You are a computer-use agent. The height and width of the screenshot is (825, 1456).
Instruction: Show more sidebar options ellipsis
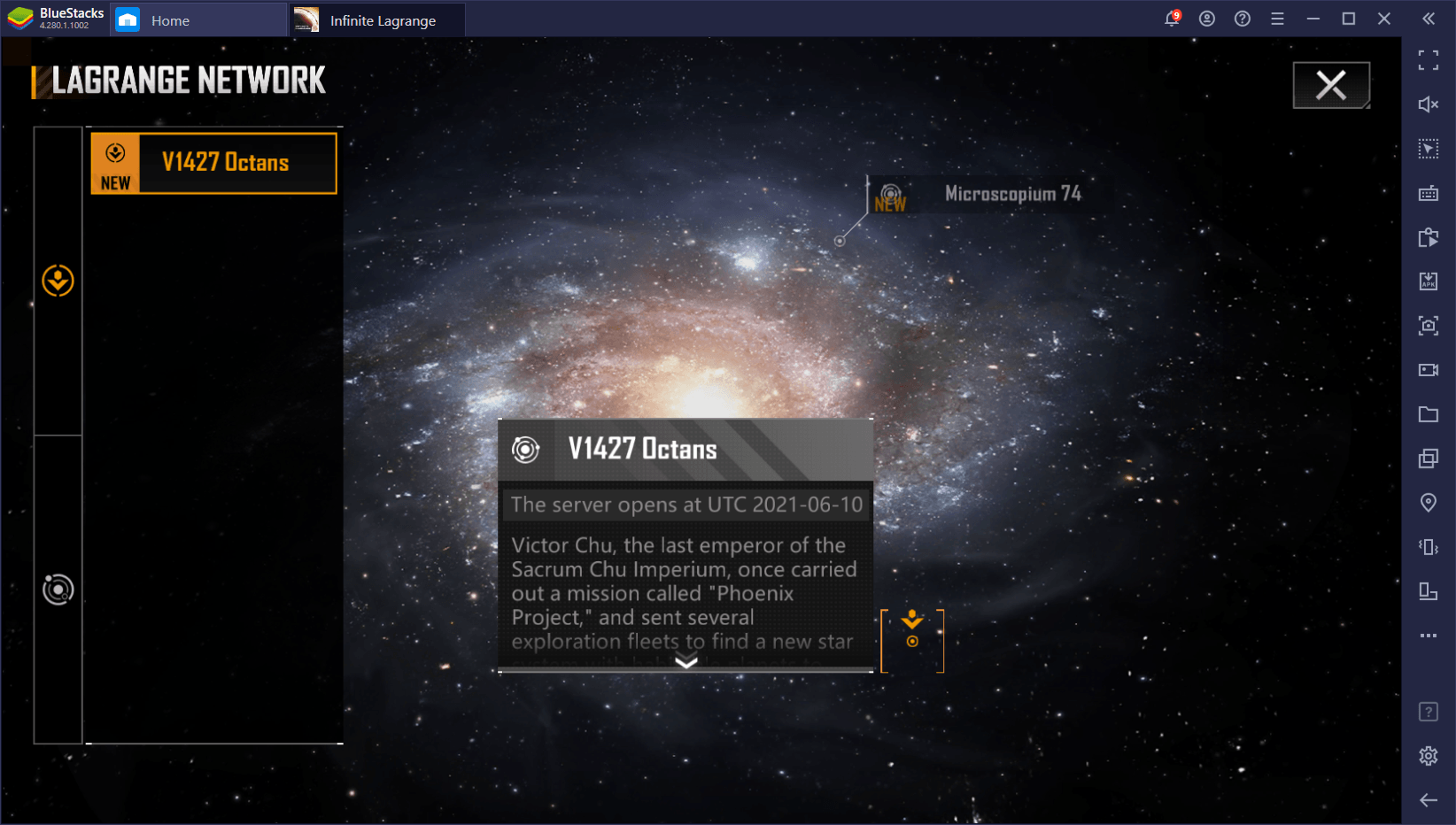[x=1429, y=636]
